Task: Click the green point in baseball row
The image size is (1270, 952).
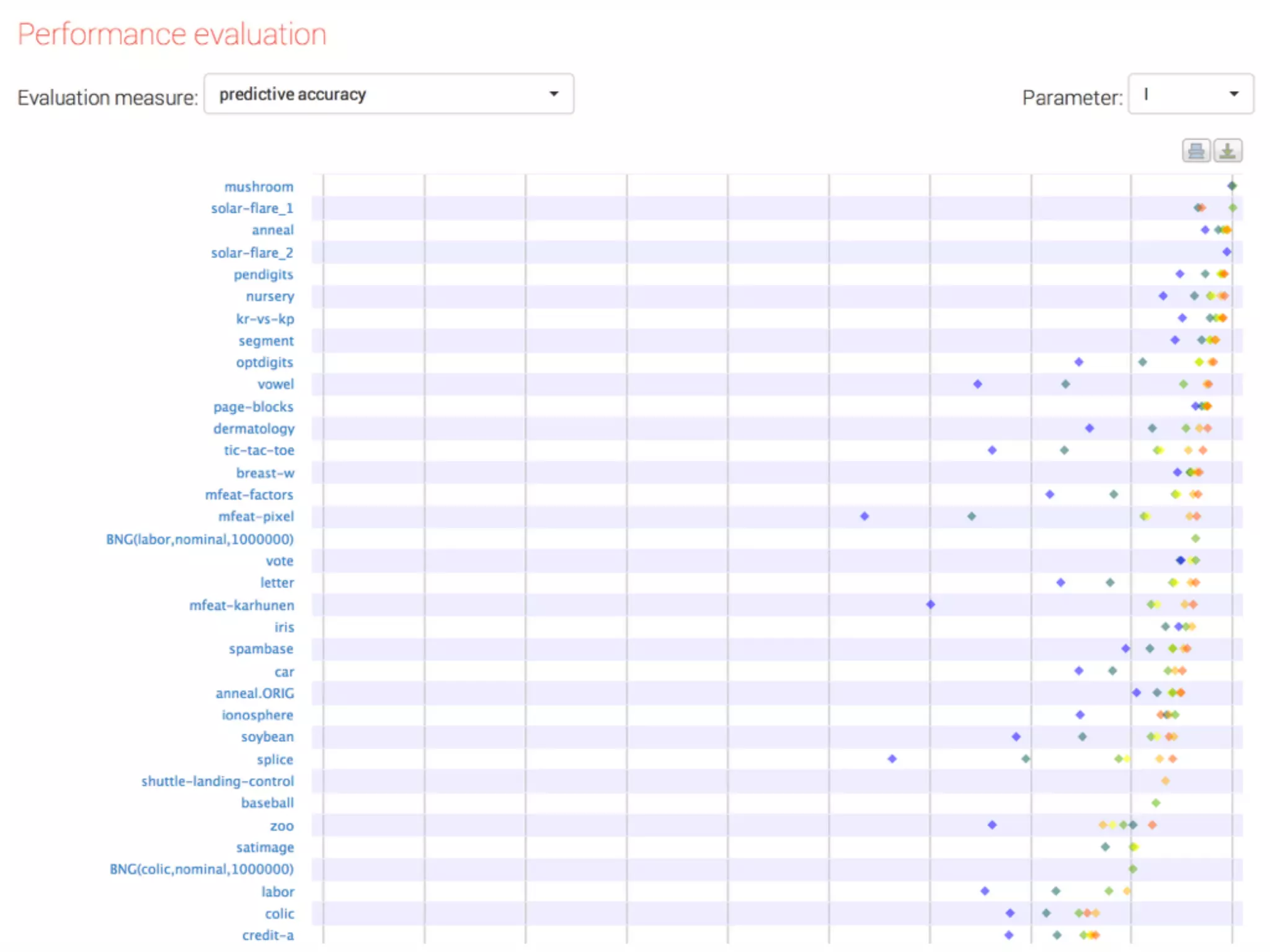Action: coord(1156,803)
